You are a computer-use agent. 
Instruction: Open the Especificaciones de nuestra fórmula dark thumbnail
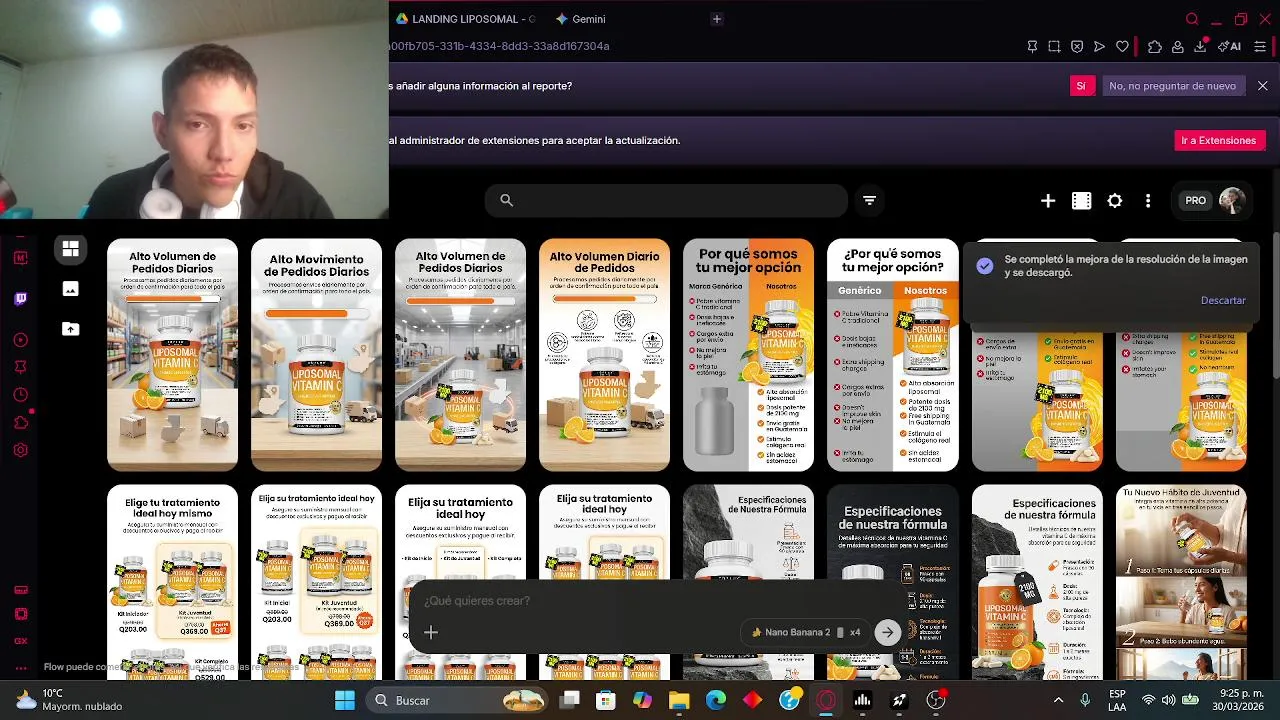click(892, 582)
